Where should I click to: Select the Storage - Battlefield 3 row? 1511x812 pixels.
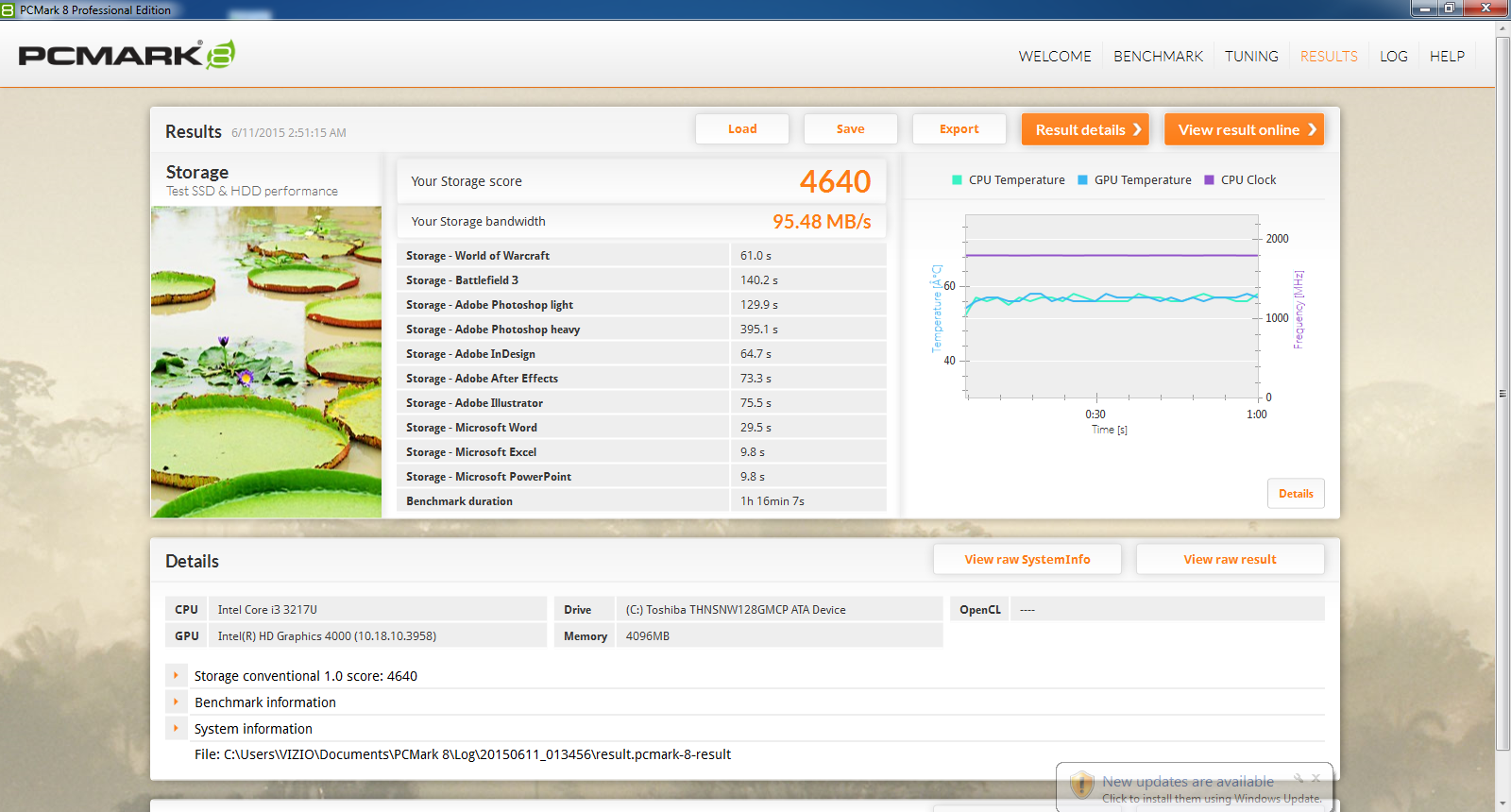click(641, 280)
